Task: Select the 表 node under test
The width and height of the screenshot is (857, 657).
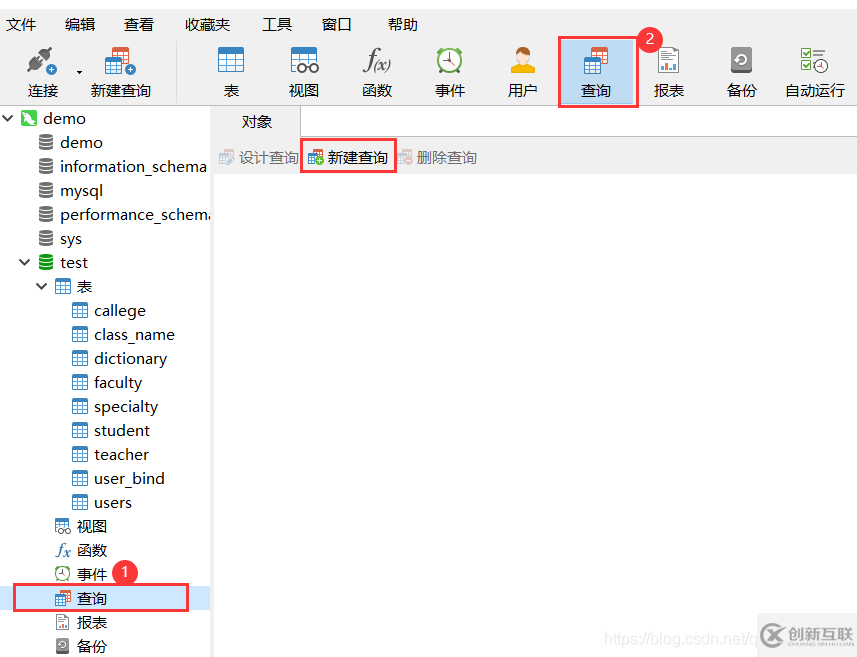Action: (x=74, y=286)
